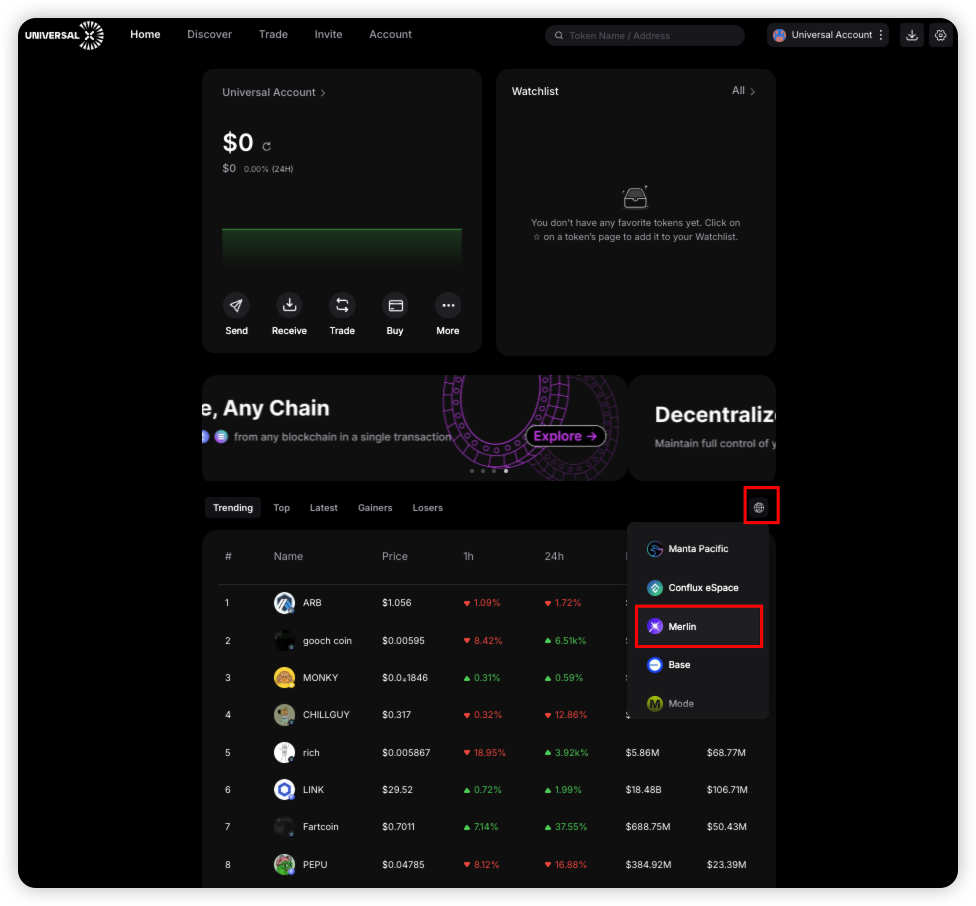This screenshot has width=976, height=906.
Task: Click the Decentralized banner card
Action: tap(703, 428)
